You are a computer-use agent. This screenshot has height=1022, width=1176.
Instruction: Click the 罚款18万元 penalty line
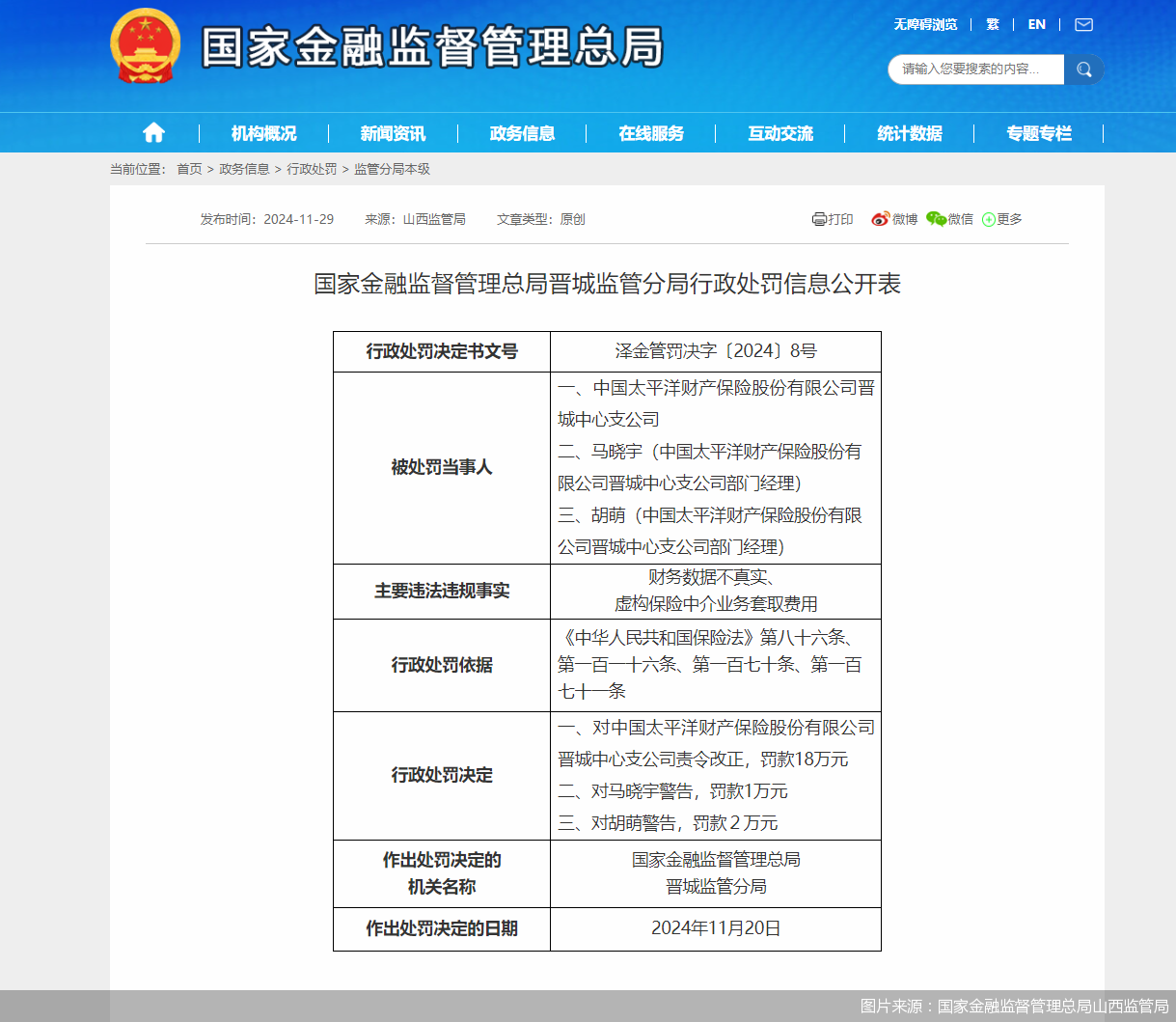[703, 760]
